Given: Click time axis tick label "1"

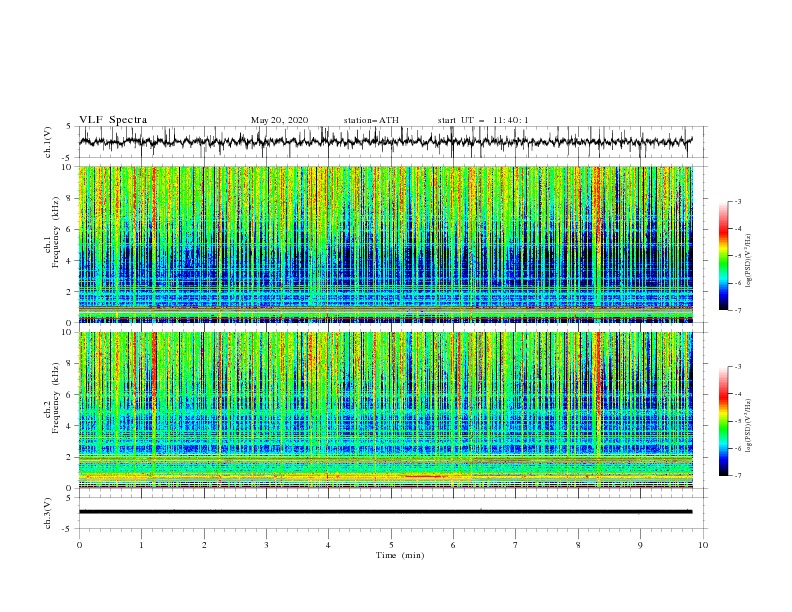Looking at the screenshot, I should pos(141,545).
